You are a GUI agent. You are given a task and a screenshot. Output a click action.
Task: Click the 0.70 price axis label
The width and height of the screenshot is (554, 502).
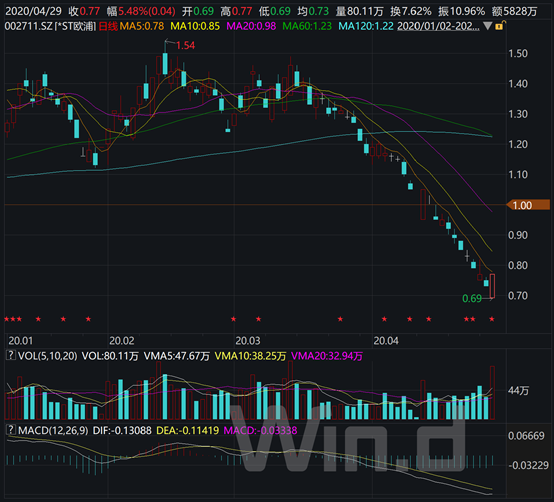click(x=518, y=295)
